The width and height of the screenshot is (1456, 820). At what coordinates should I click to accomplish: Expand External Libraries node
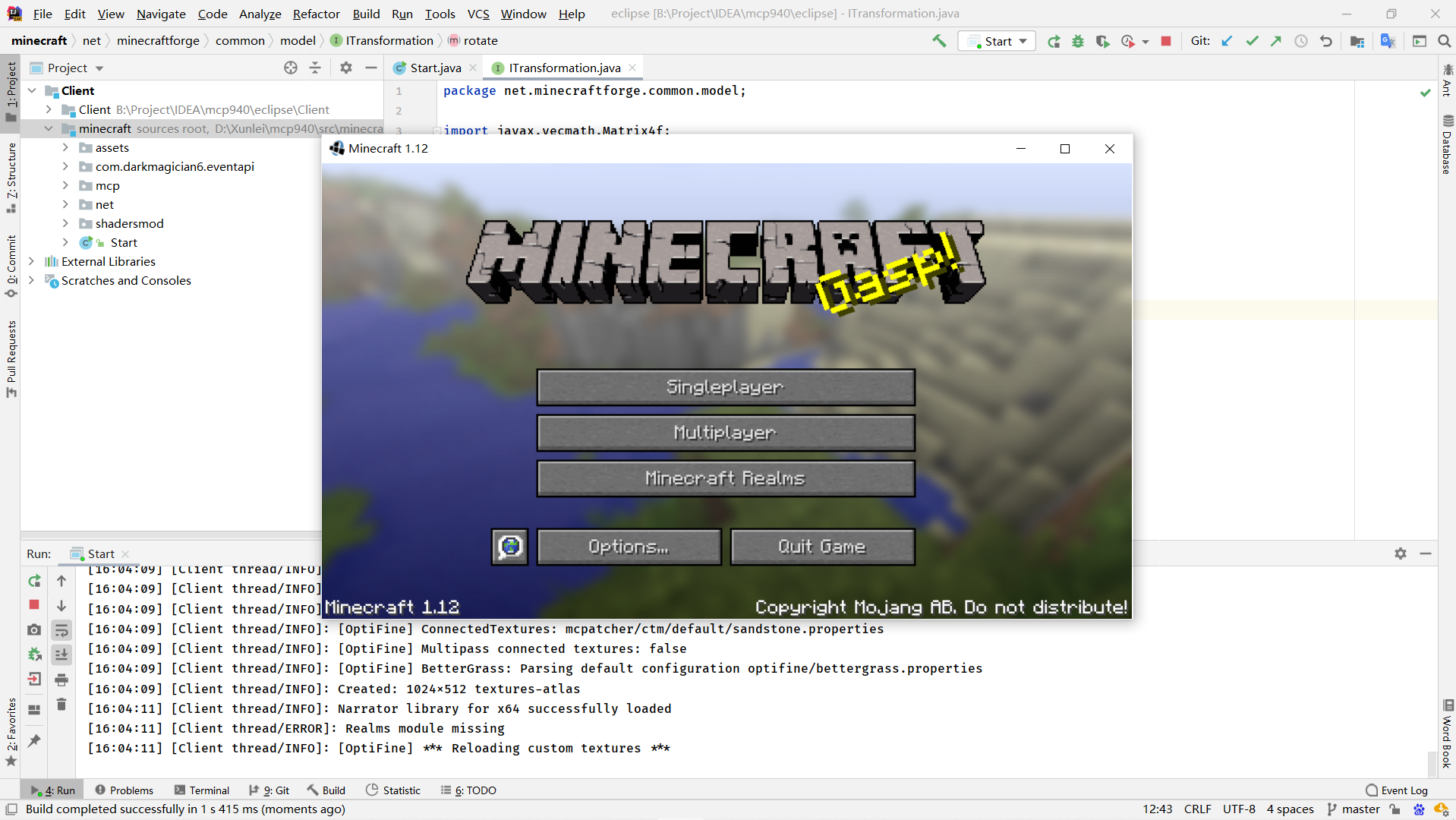[31, 261]
